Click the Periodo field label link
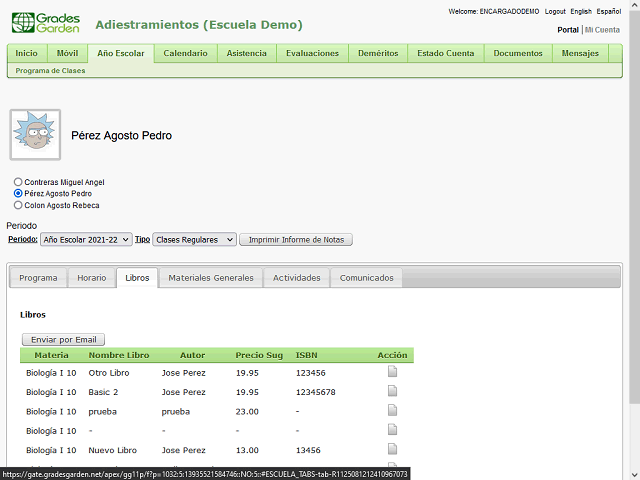 click(22, 239)
